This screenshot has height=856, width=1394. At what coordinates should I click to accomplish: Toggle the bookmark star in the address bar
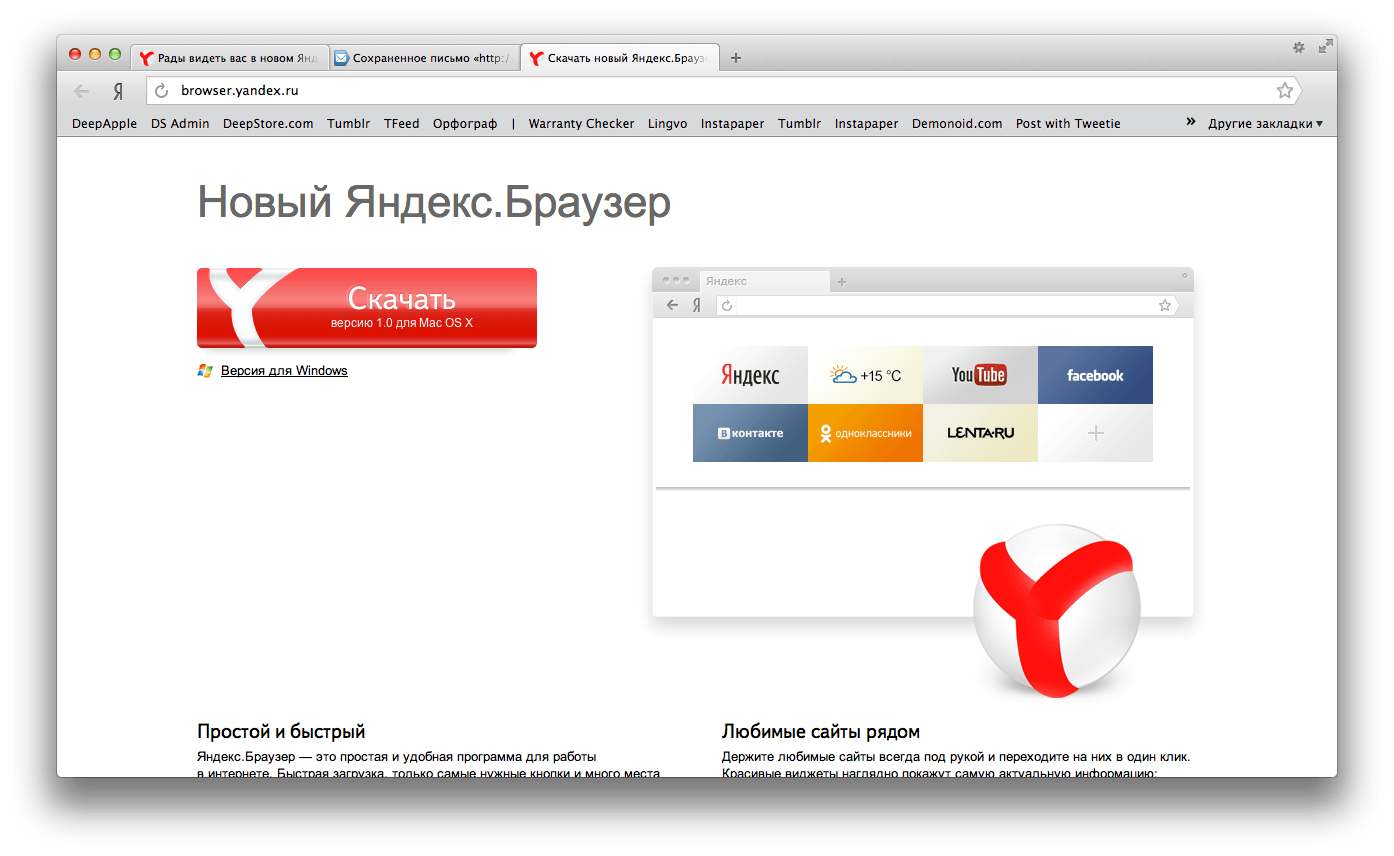click(x=1286, y=90)
